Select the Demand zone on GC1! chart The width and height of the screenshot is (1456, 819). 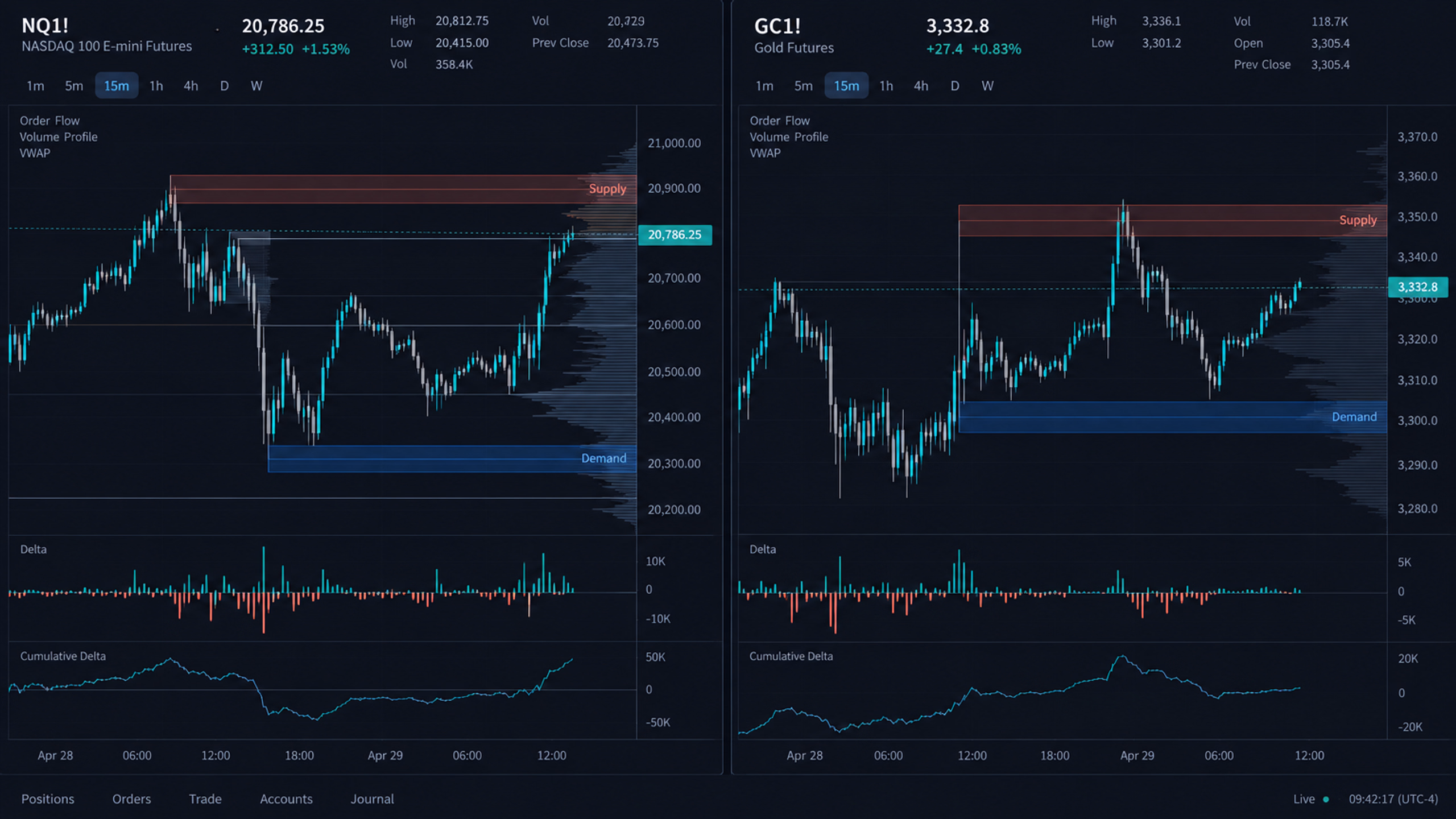pyautogui.click(x=1172, y=417)
